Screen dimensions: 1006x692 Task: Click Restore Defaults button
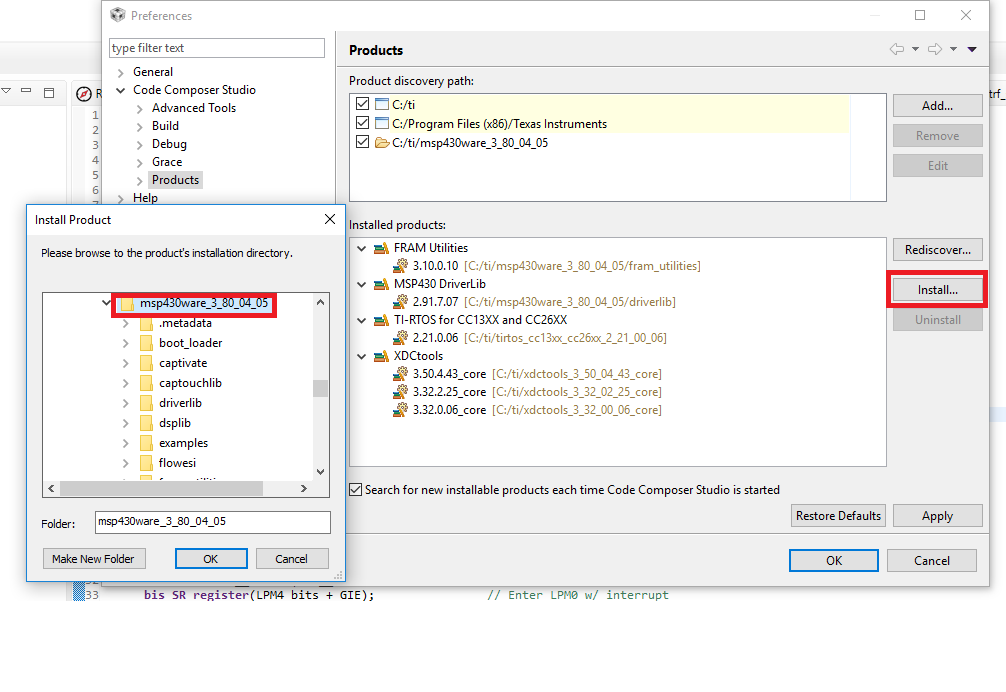point(838,516)
